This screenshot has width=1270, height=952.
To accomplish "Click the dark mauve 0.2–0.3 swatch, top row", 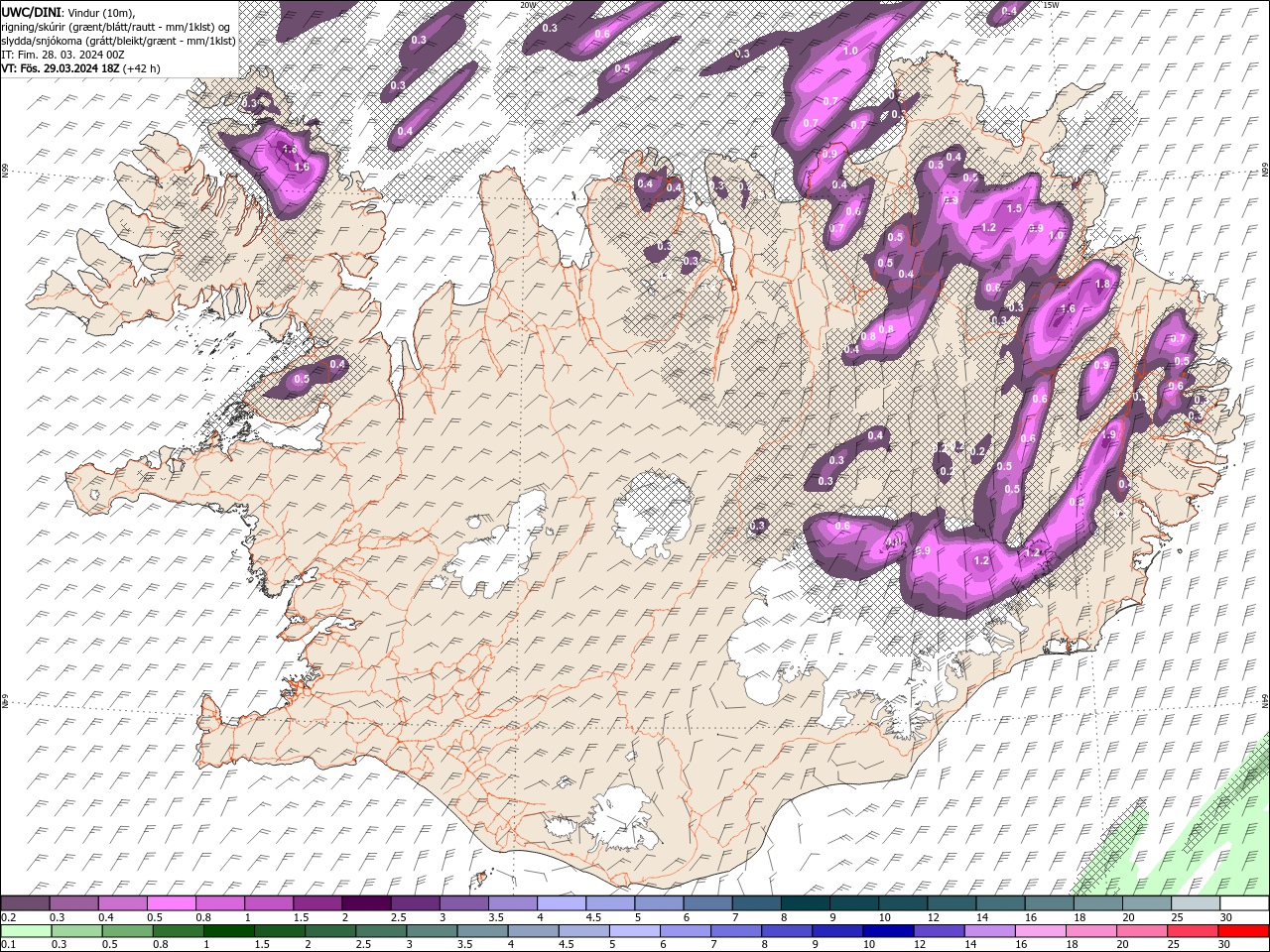I will coord(25,903).
